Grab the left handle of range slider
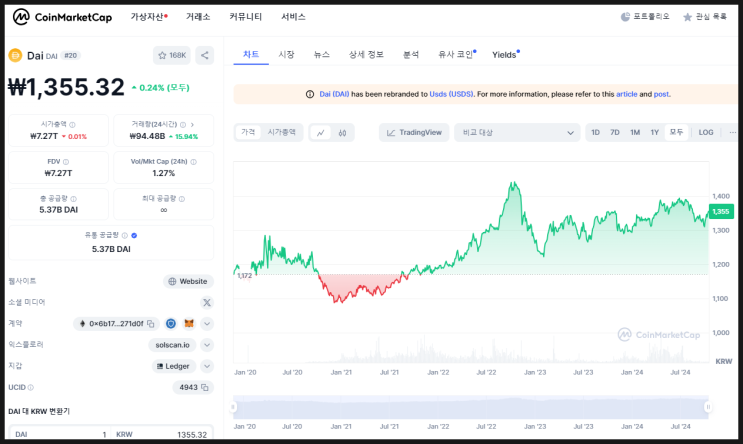 coord(233,407)
